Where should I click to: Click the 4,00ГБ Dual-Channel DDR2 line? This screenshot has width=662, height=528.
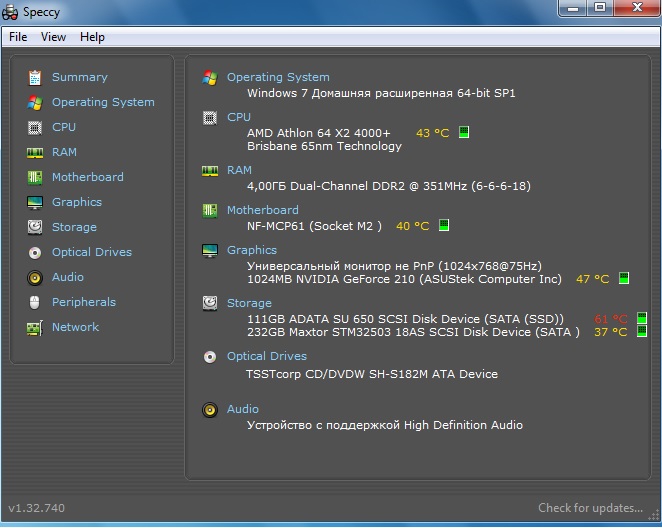click(389, 186)
